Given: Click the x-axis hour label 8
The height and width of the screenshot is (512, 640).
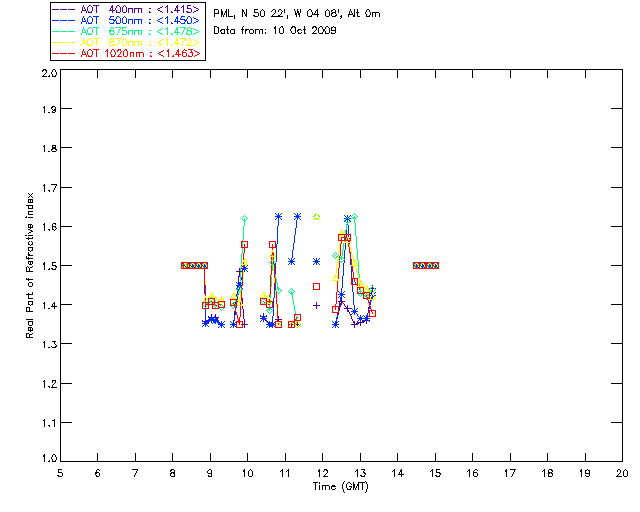Looking at the screenshot, I should pos(173,473).
